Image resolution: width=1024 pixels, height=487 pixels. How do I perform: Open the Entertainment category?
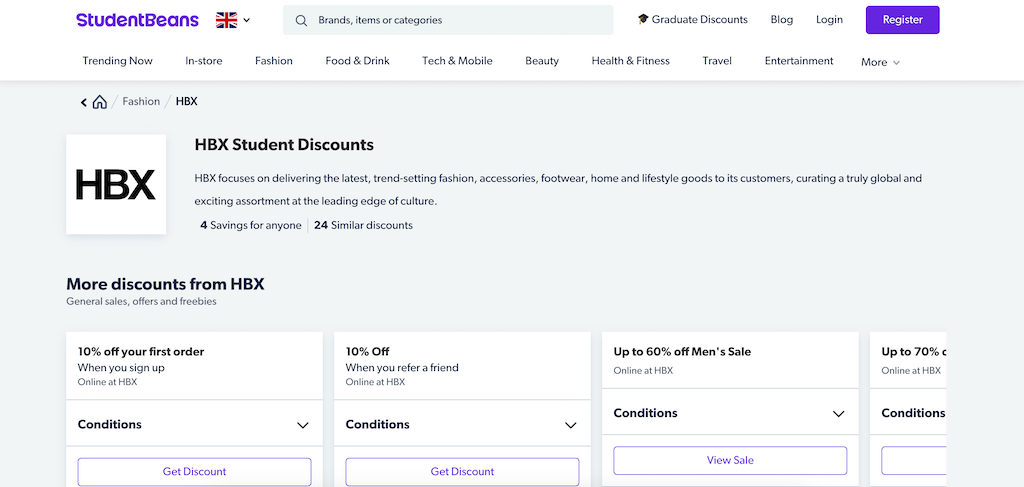pyautogui.click(x=799, y=61)
